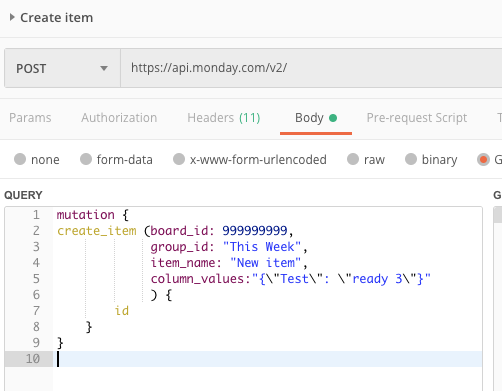
Task: Open the POST method dropdown
Action: [62, 68]
